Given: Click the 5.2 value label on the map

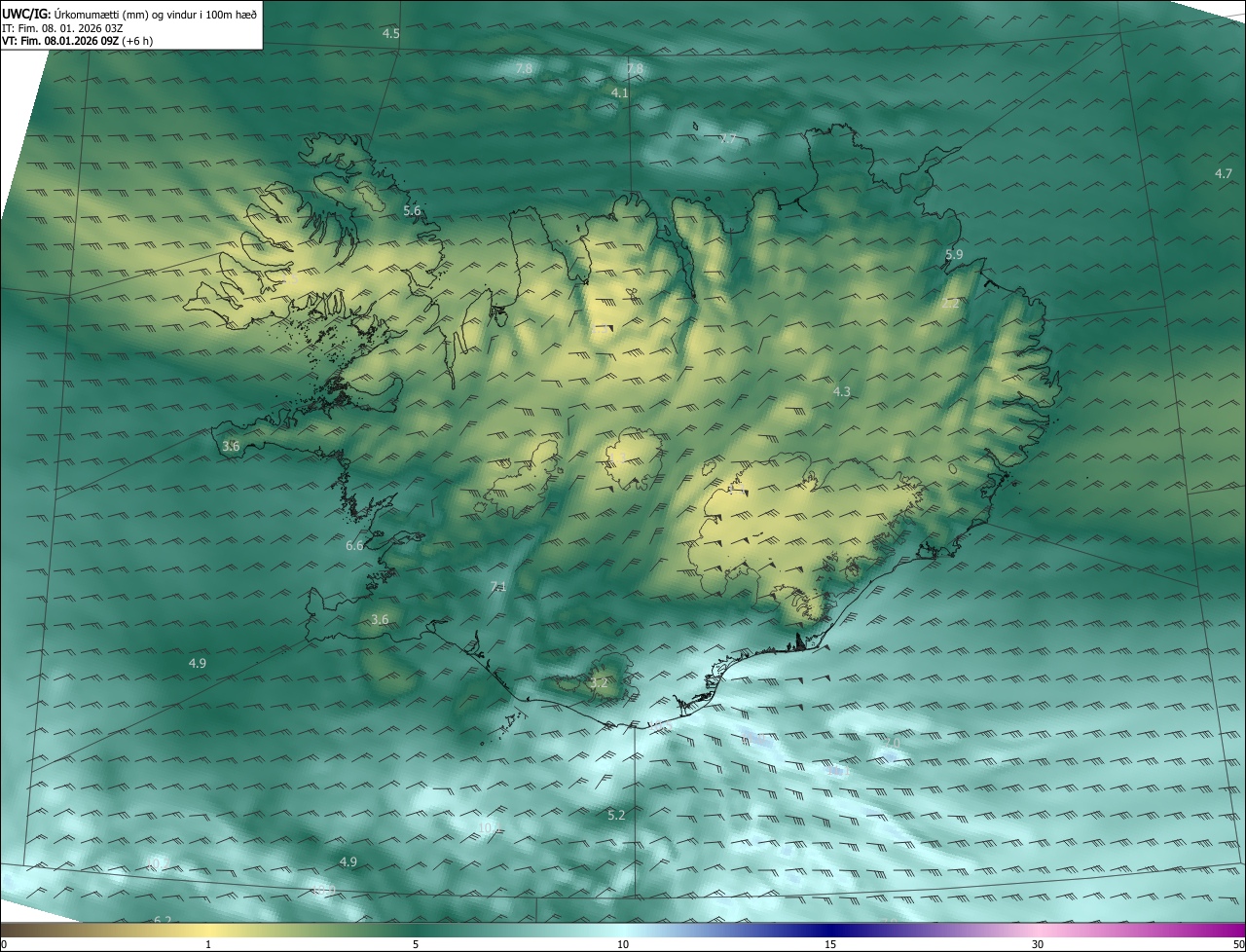Looking at the screenshot, I should tap(616, 815).
